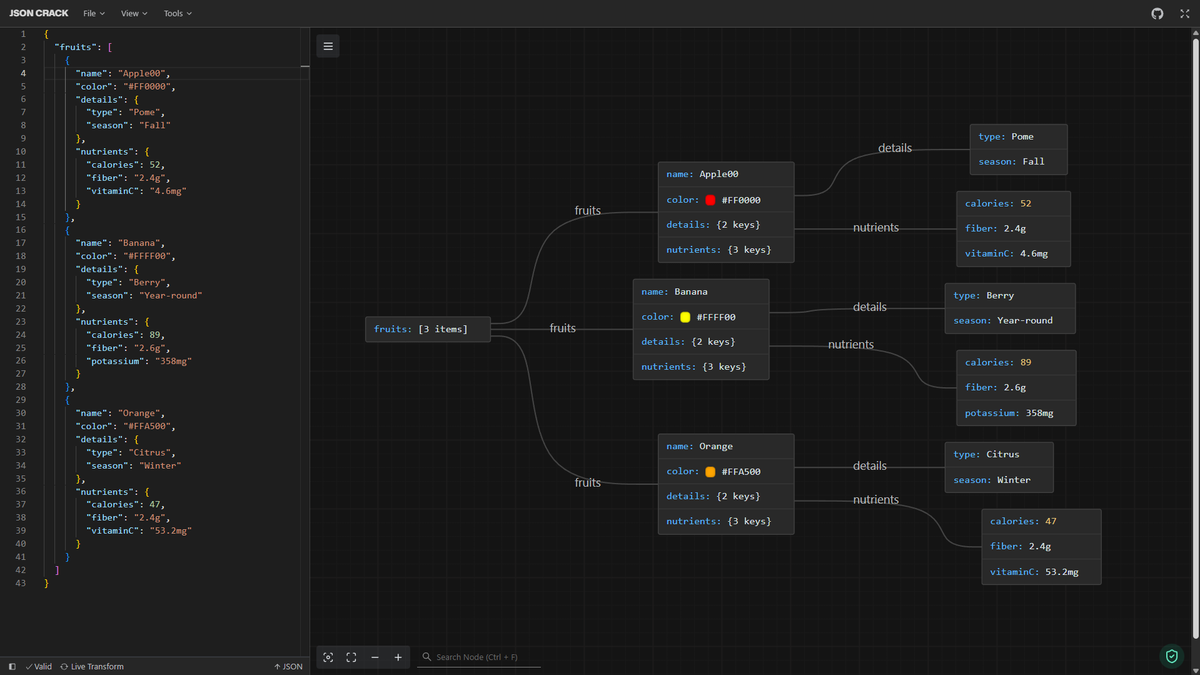Collapse the fruits: [3 items] node
This screenshot has width=1200, height=675.
tap(427, 328)
